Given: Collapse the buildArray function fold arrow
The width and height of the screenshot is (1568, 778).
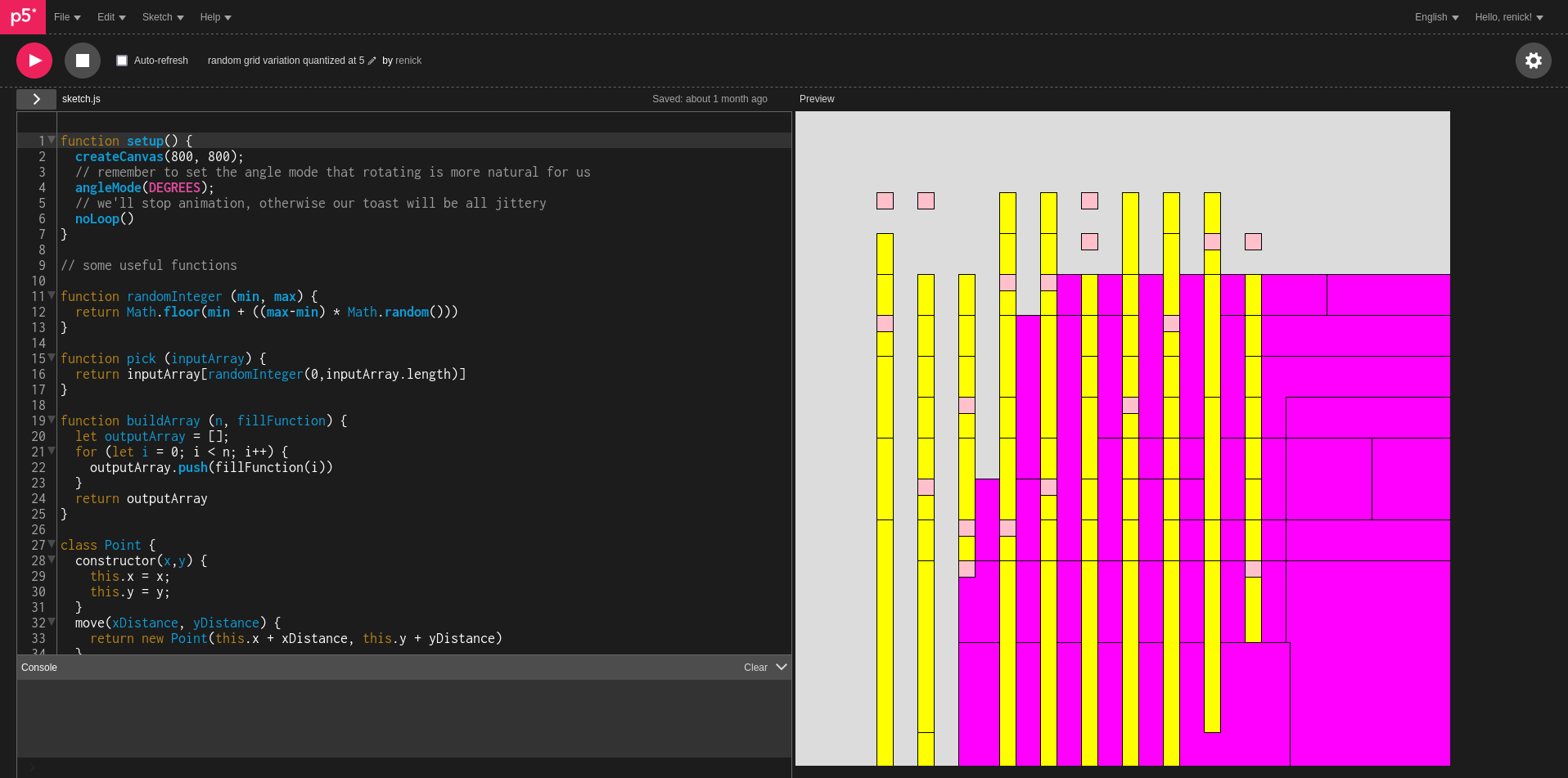Looking at the screenshot, I should 52,420.
